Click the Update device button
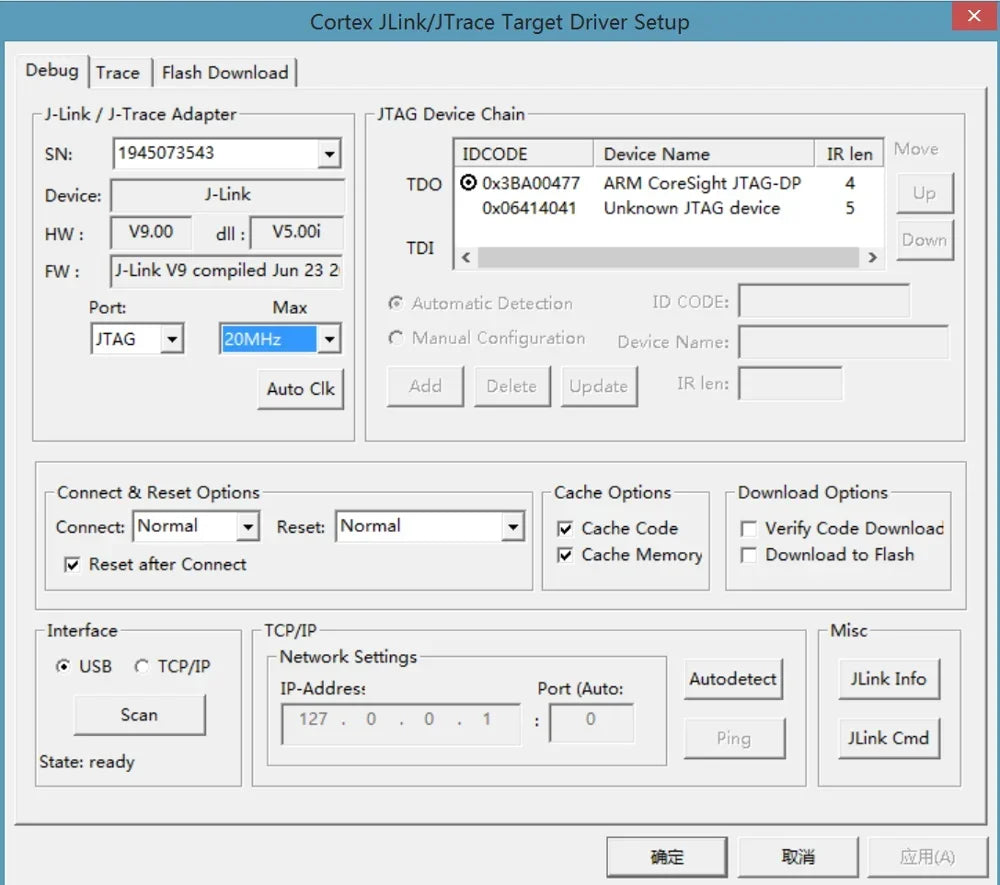 tap(599, 386)
